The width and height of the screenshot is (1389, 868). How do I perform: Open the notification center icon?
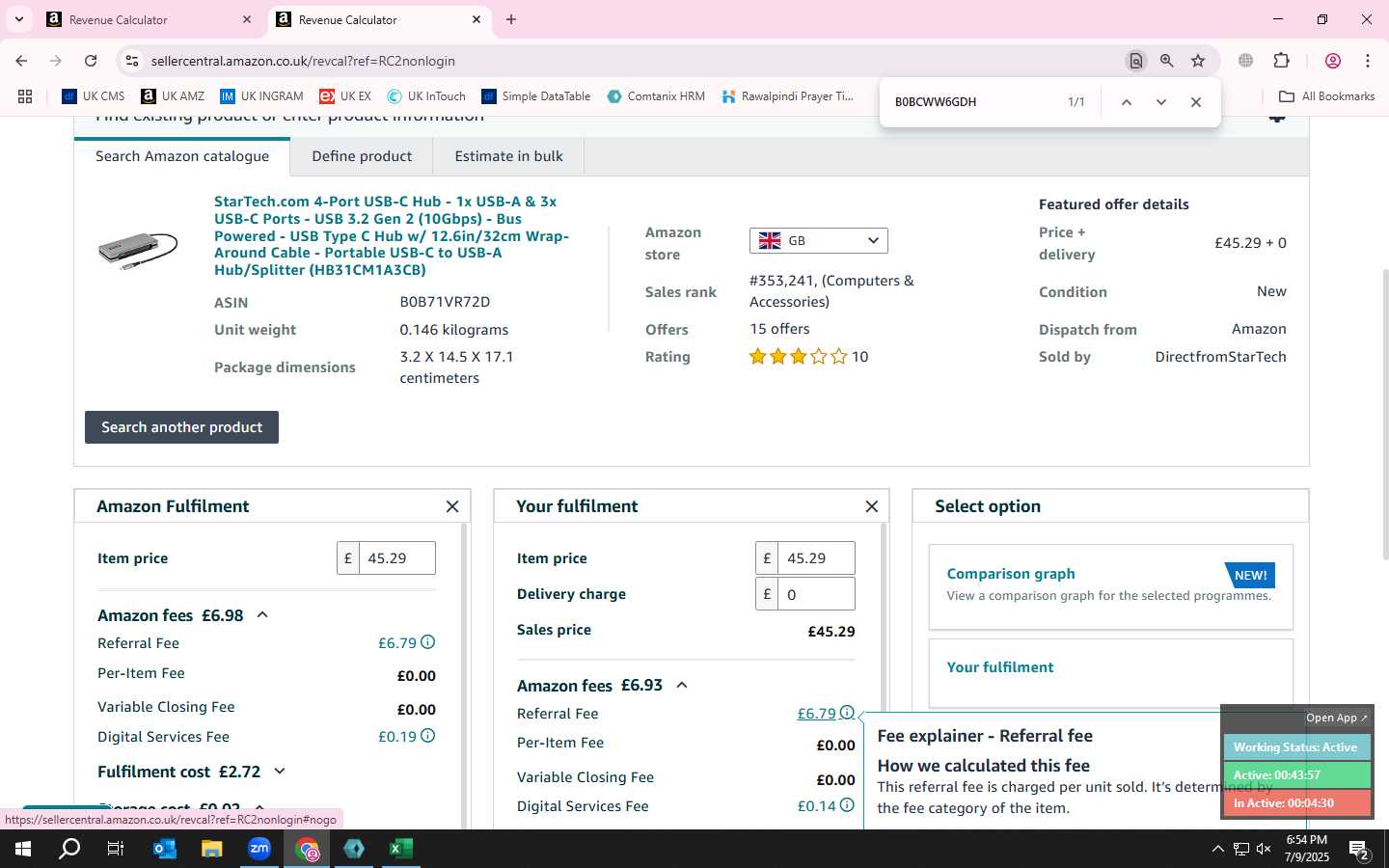tap(1359, 850)
